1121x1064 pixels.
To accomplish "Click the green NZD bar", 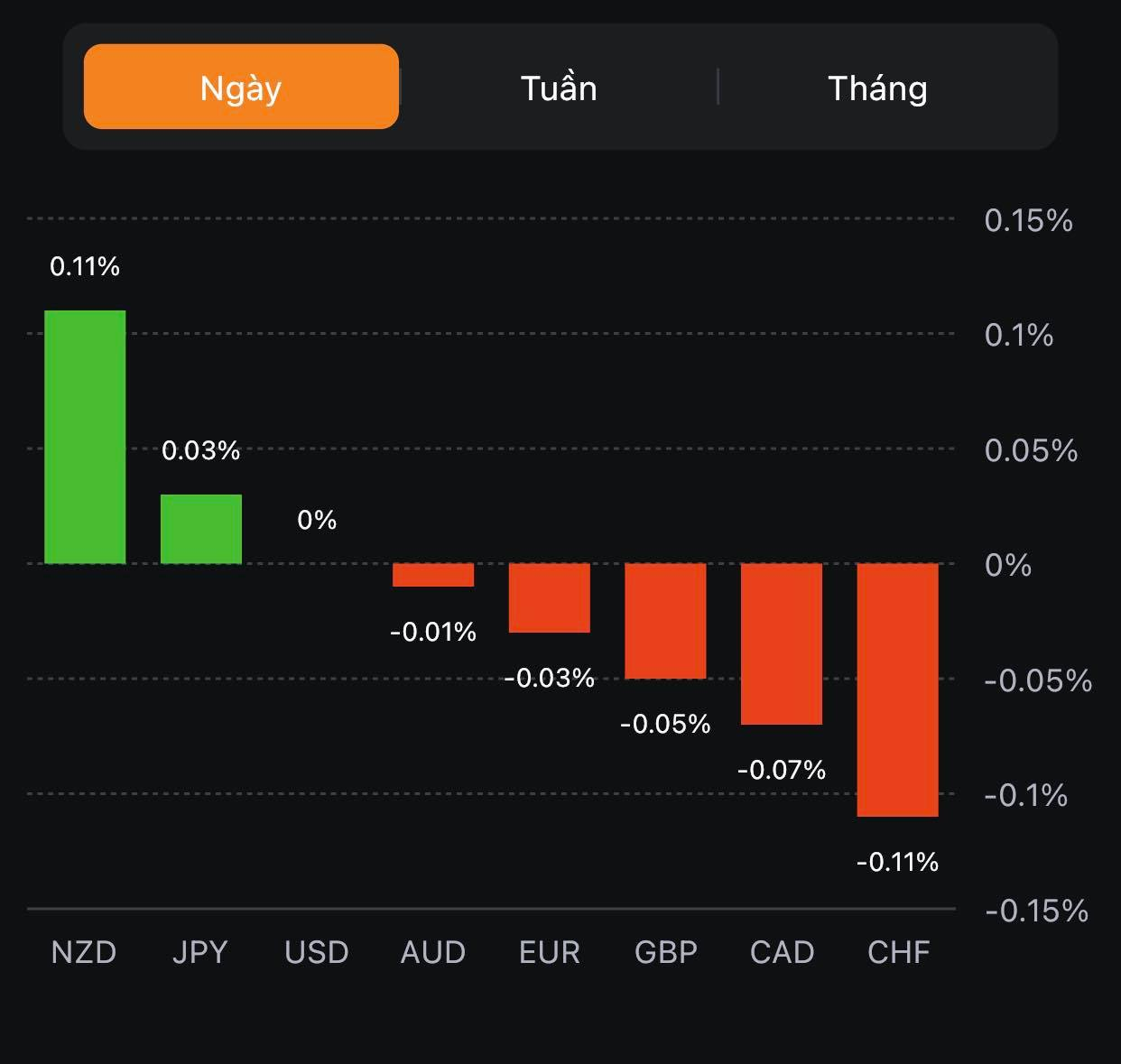I will pyautogui.click(x=85, y=437).
